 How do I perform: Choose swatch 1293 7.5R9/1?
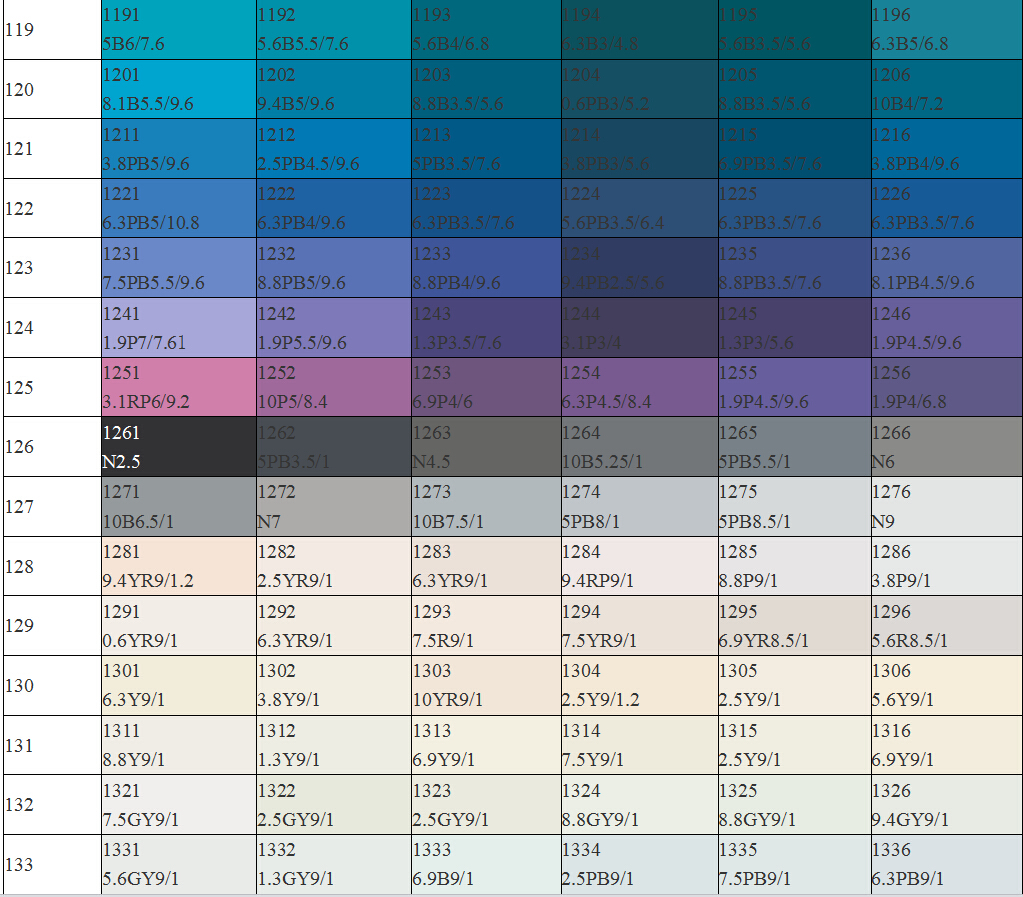(487, 626)
